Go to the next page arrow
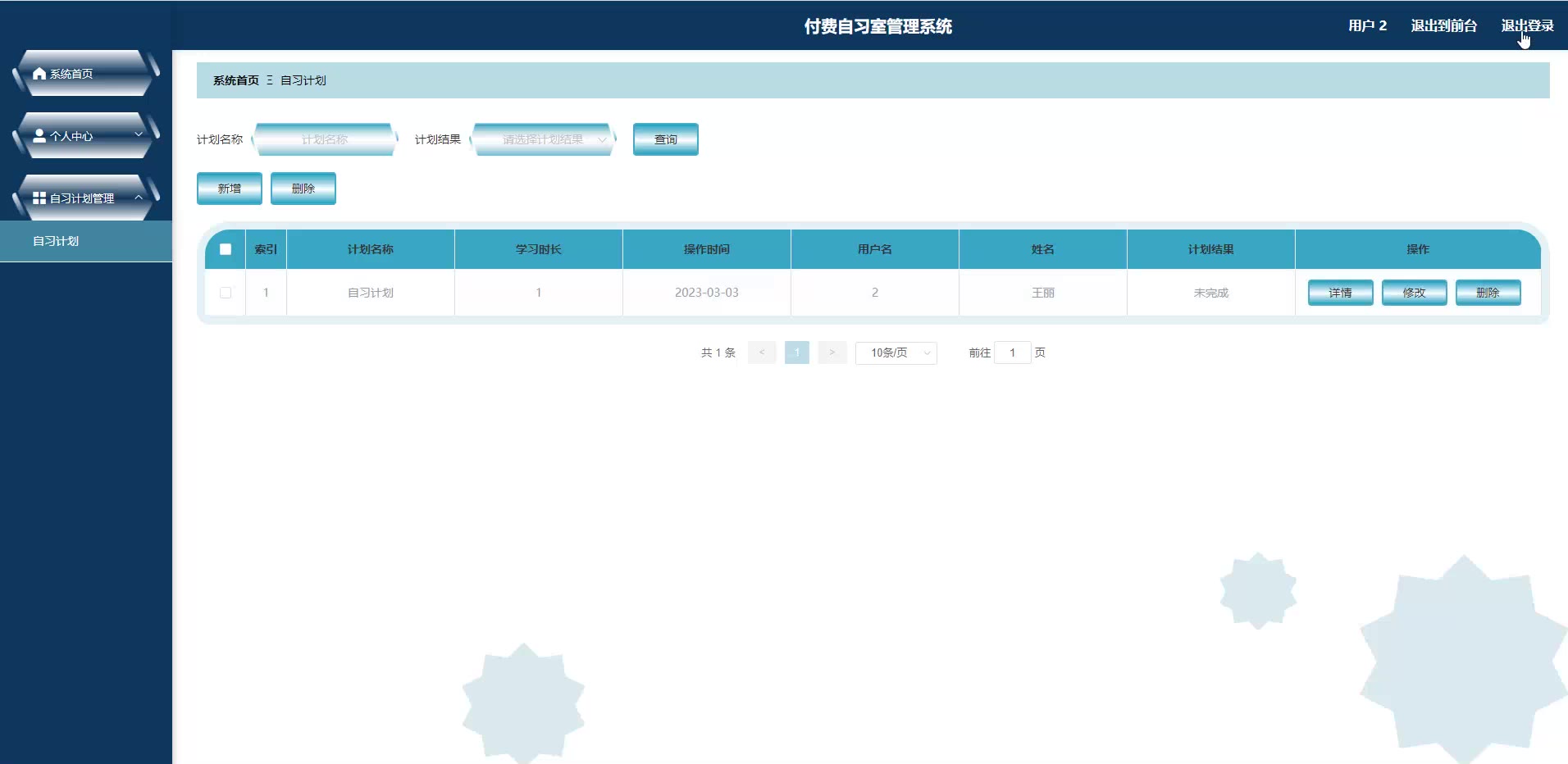 point(832,352)
